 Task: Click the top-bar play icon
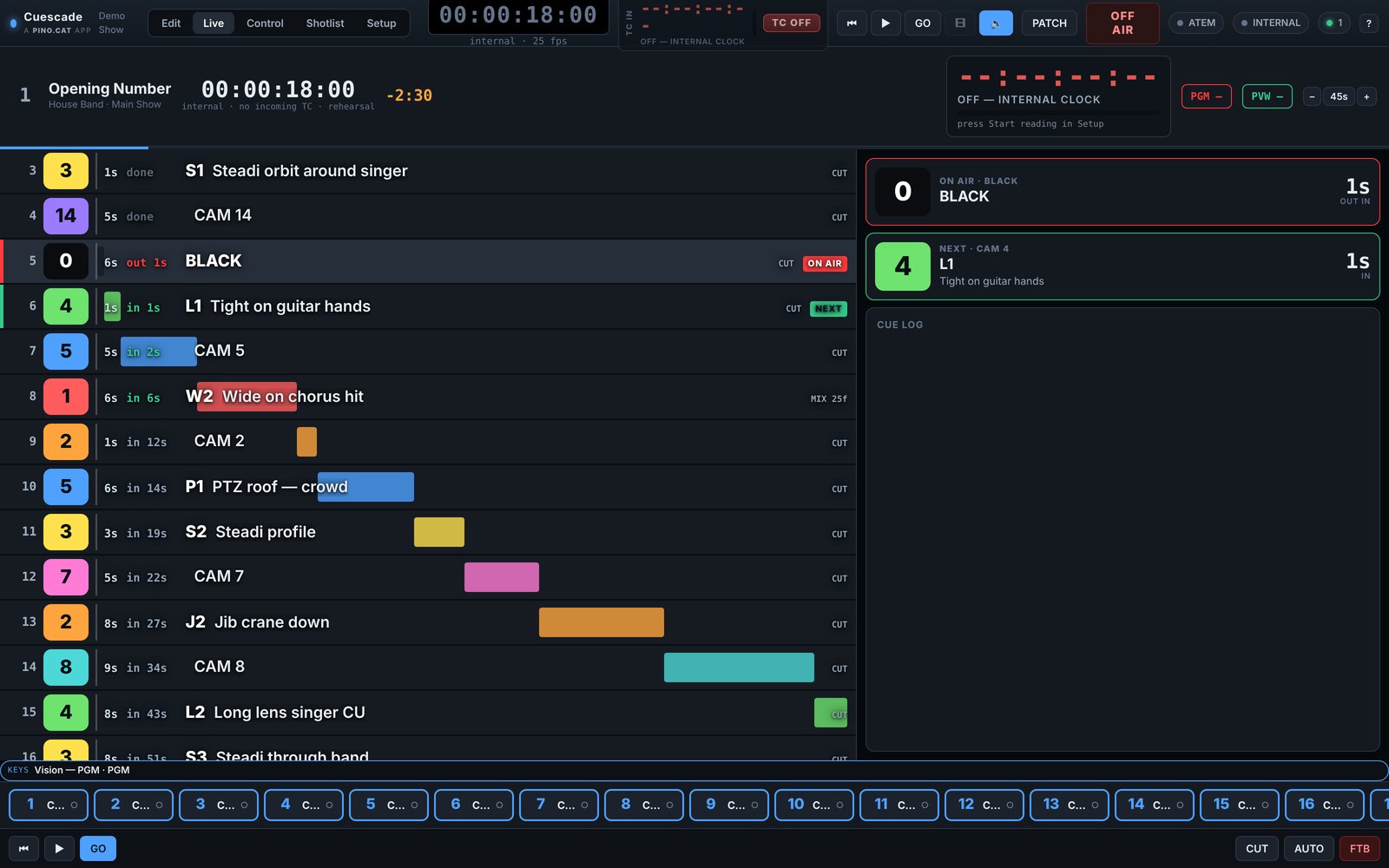885,23
